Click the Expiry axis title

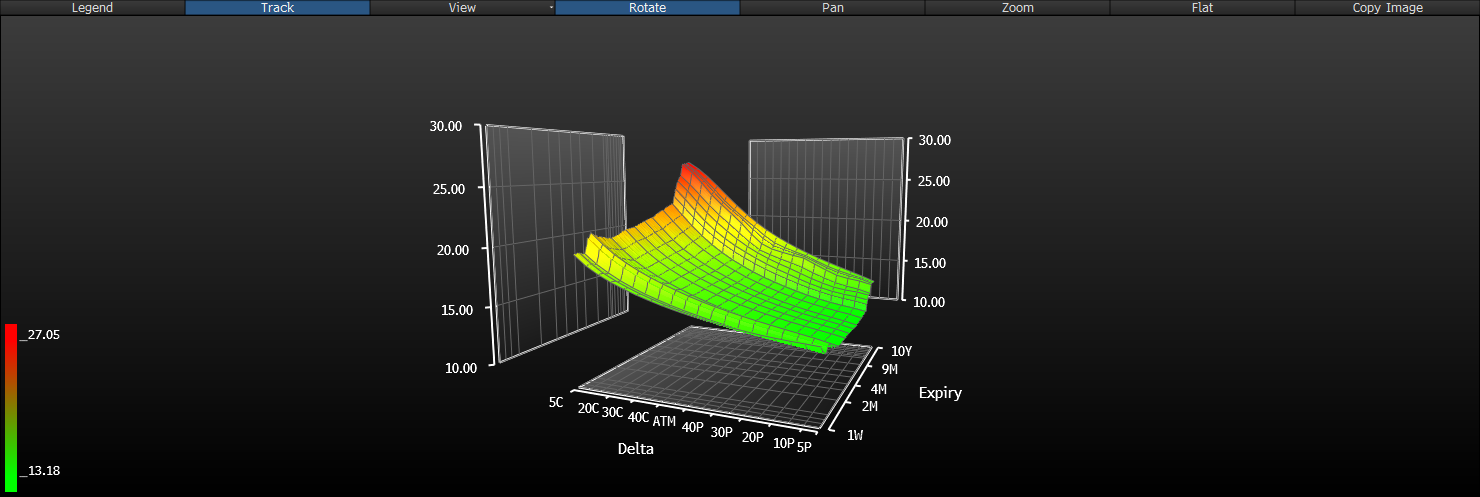click(x=940, y=393)
